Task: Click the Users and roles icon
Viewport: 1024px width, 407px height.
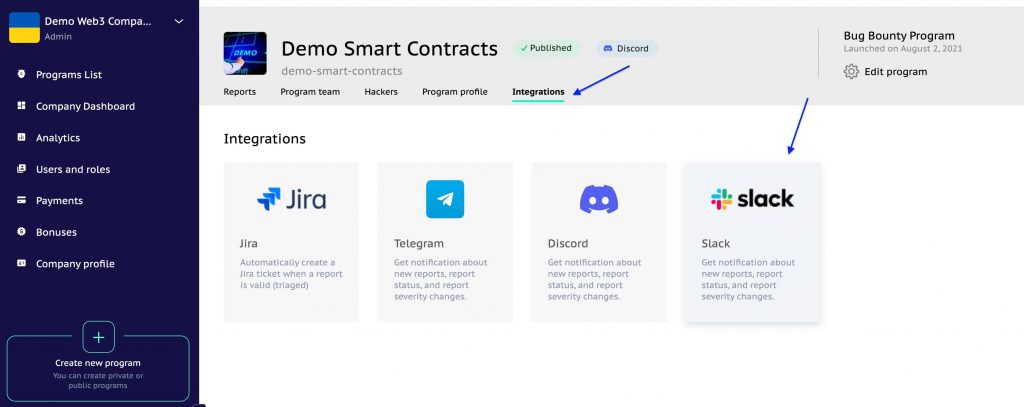Action: 22,169
